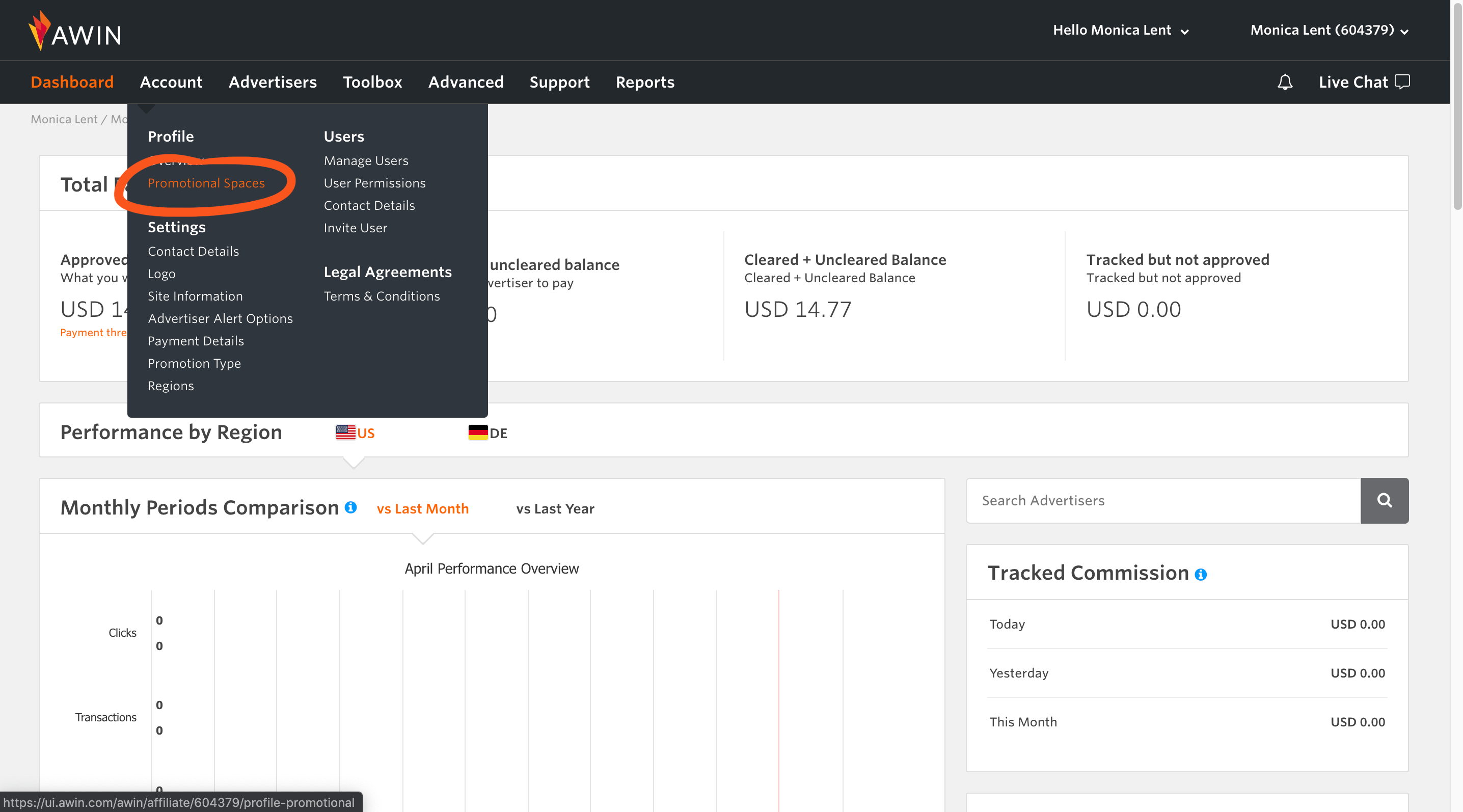
Task: Switch to vs Last Year tab
Action: click(555, 509)
